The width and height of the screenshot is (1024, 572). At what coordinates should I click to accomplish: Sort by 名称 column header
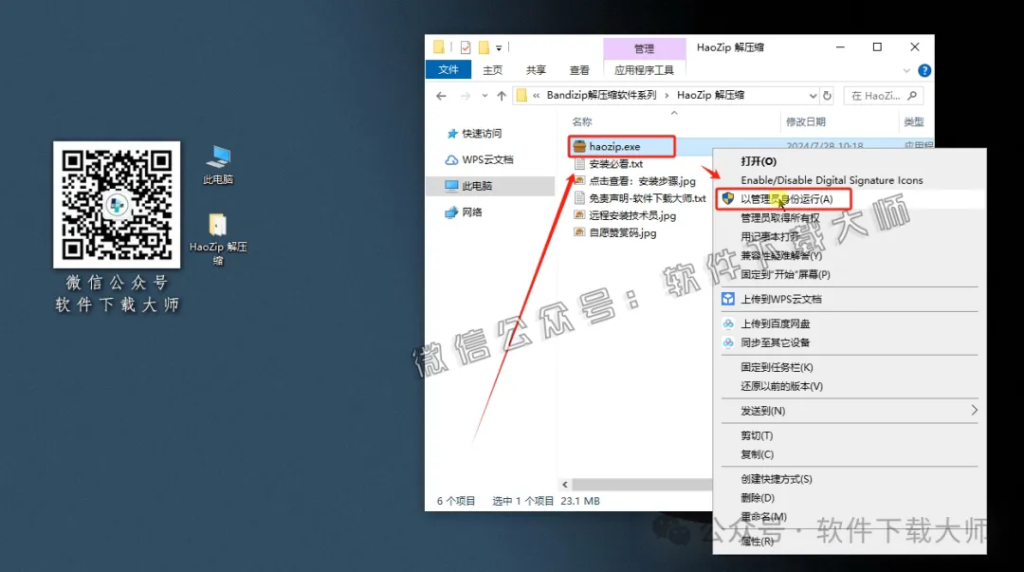pyautogui.click(x=582, y=121)
